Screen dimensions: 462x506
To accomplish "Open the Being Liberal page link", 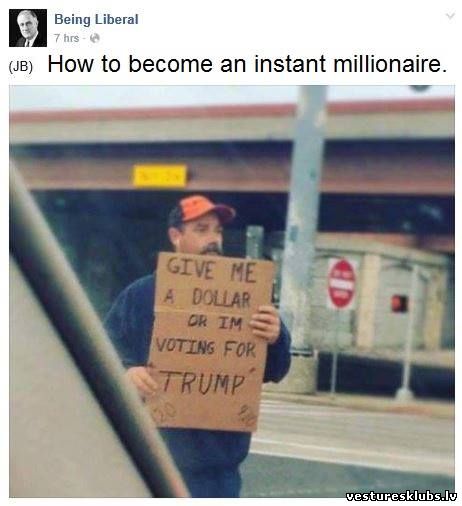I will pyautogui.click(x=96, y=19).
